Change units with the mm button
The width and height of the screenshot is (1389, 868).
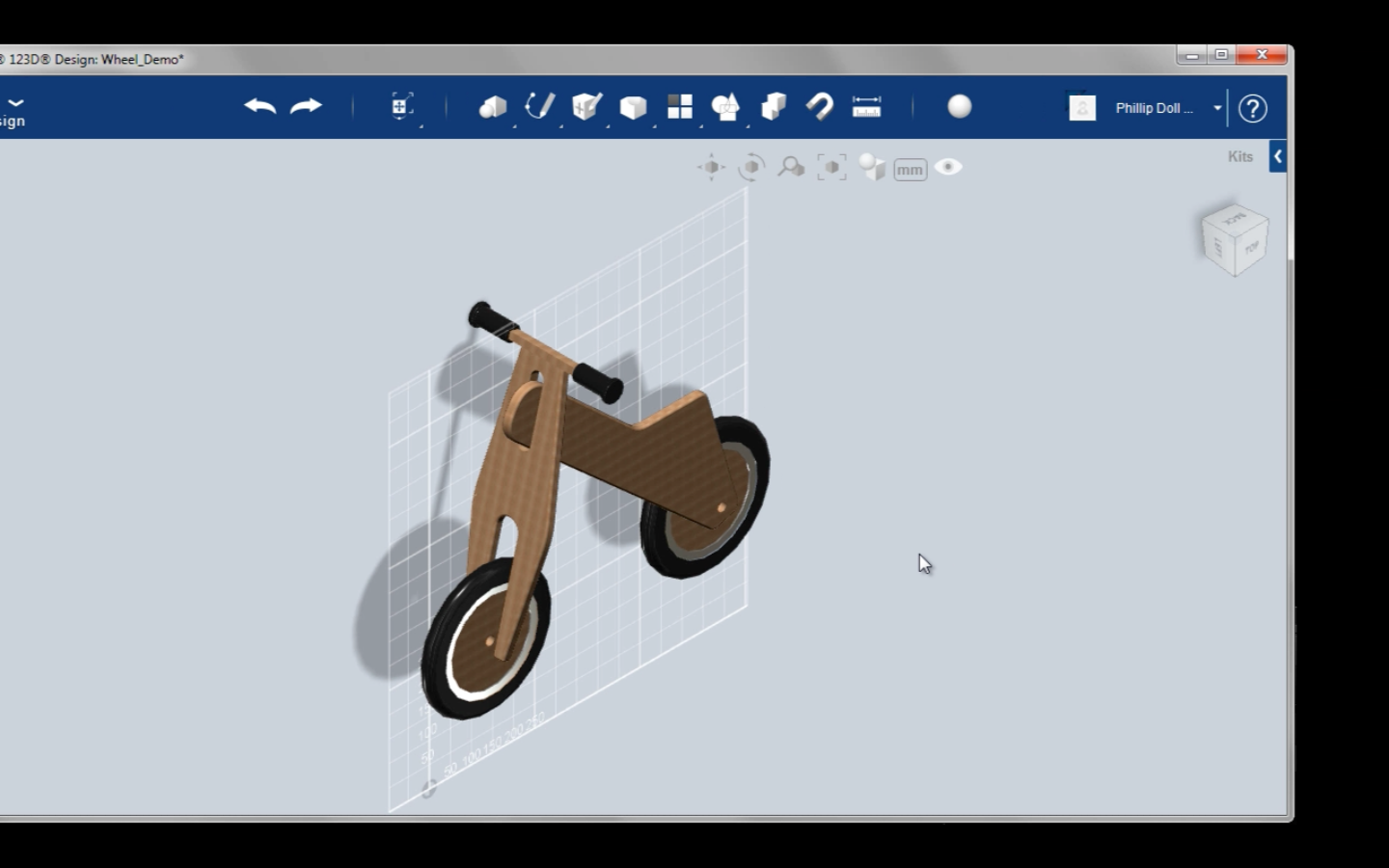pyautogui.click(x=911, y=170)
